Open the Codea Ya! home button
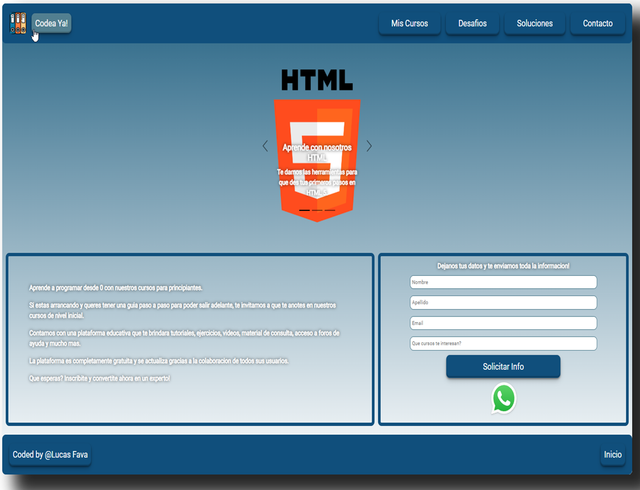This screenshot has height=490, width=640. coord(51,23)
